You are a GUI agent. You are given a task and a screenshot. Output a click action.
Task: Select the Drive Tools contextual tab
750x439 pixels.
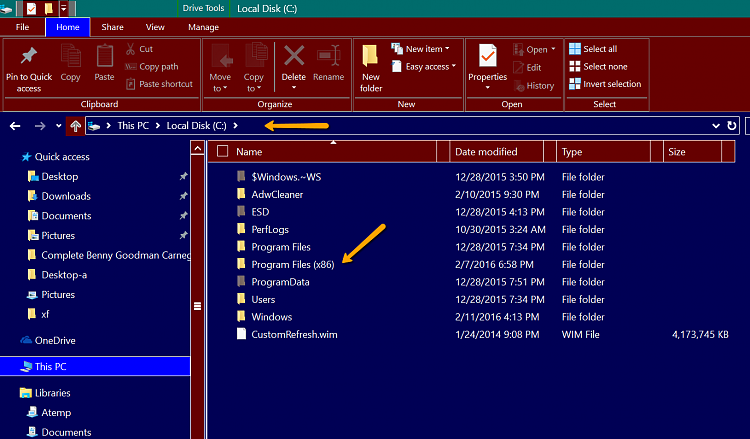click(x=203, y=8)
